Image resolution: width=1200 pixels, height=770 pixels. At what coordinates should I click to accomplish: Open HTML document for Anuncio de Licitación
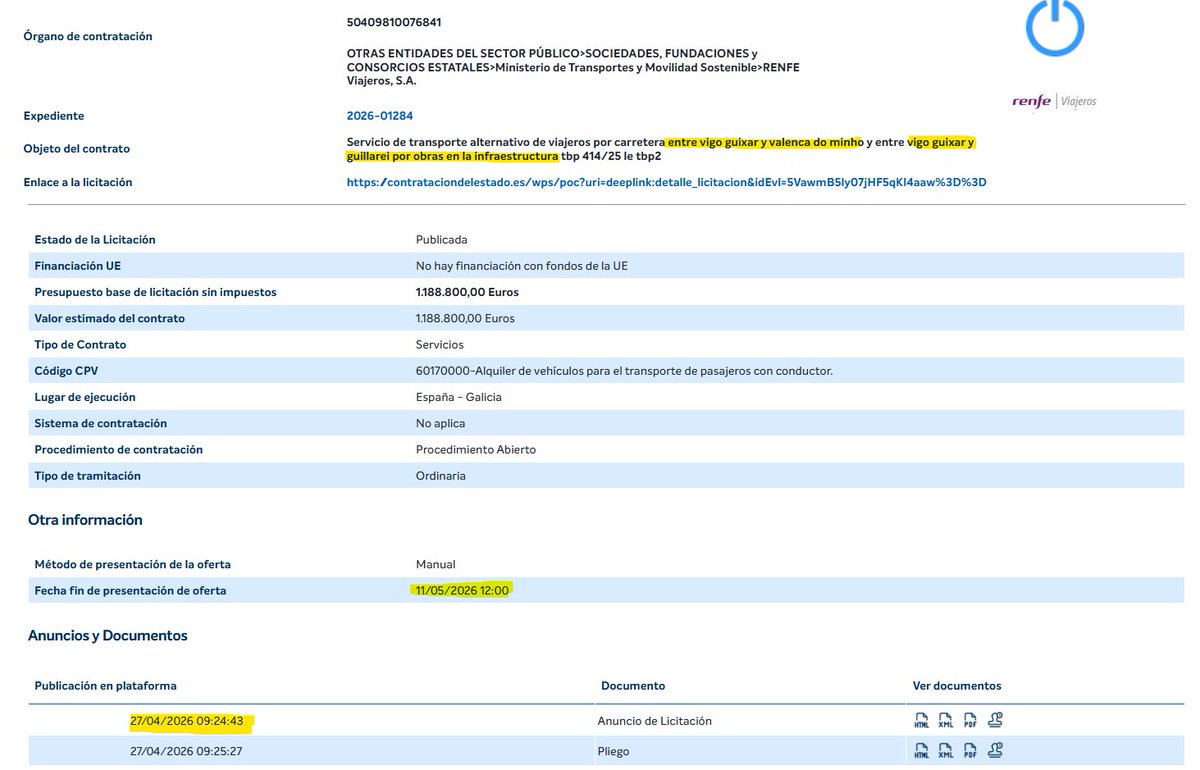[922, 721]
